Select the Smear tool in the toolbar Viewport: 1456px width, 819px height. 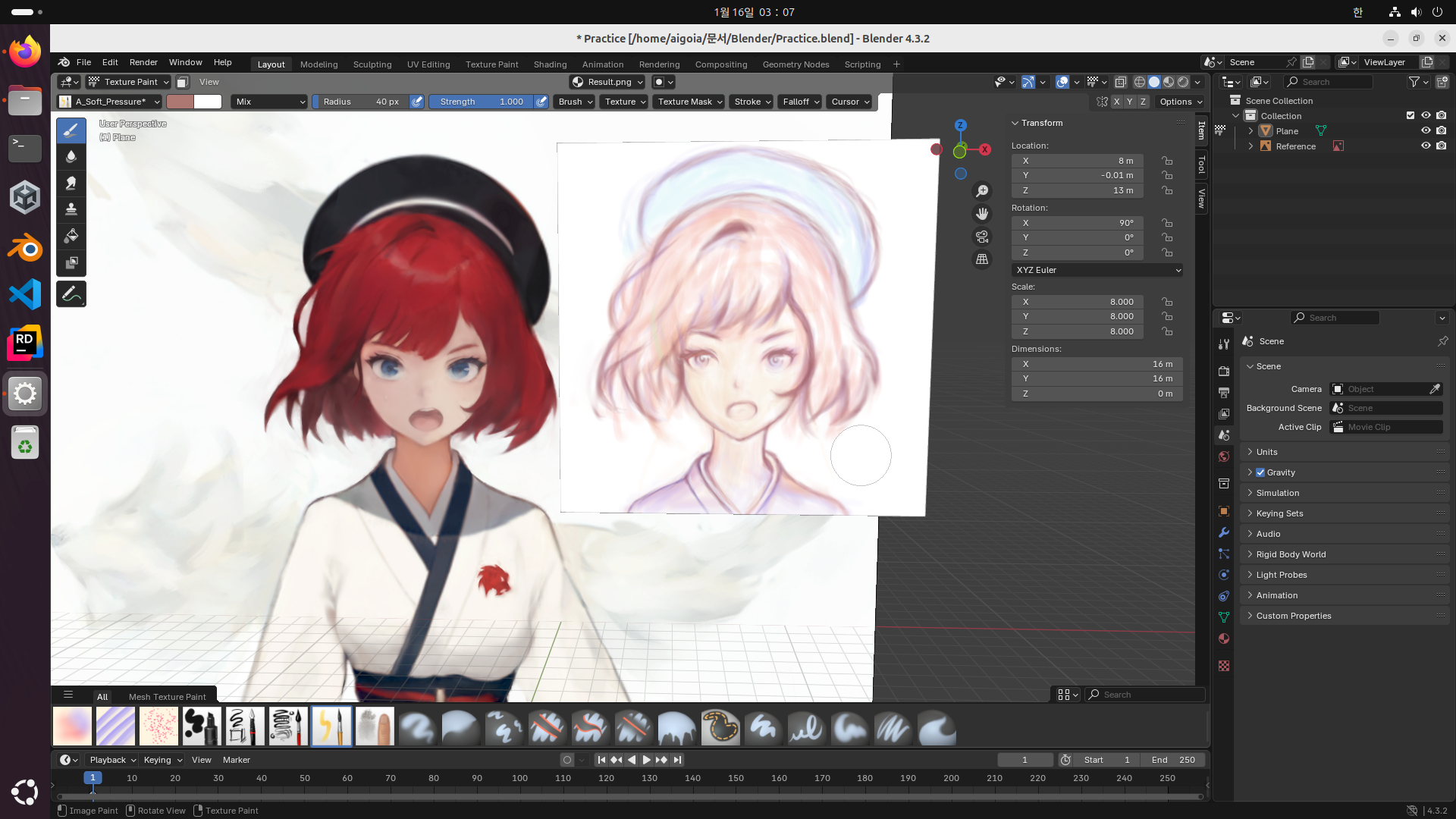[71, 183]
